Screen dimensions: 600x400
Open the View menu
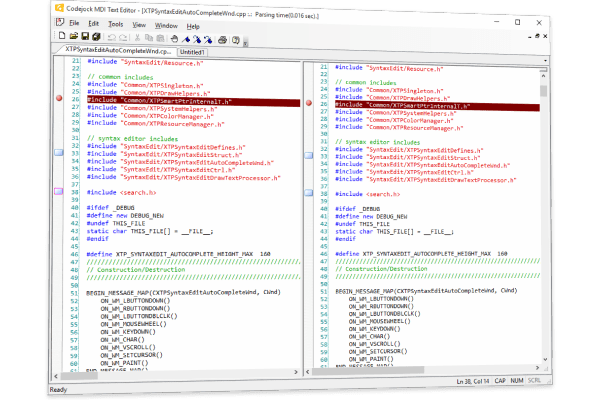(x=139, y=25)
